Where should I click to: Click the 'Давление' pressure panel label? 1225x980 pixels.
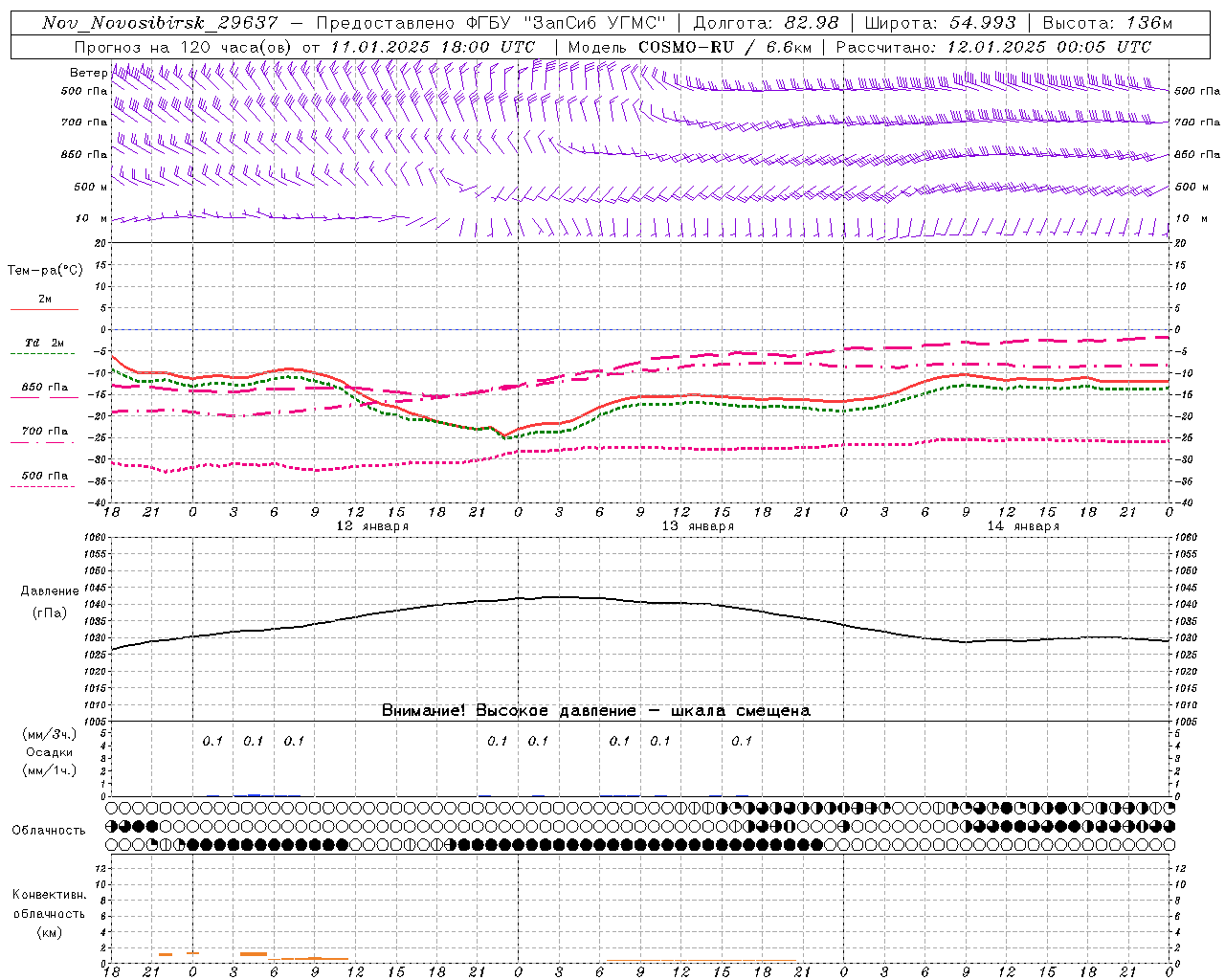(x=50, y=591)
